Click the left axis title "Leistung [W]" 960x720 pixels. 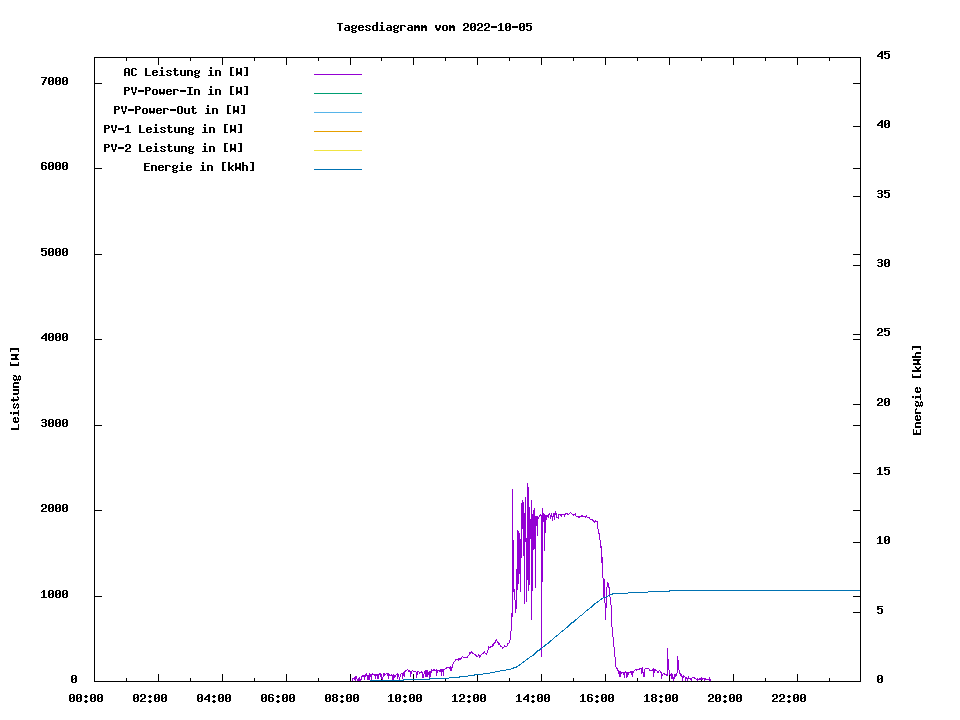15,389
